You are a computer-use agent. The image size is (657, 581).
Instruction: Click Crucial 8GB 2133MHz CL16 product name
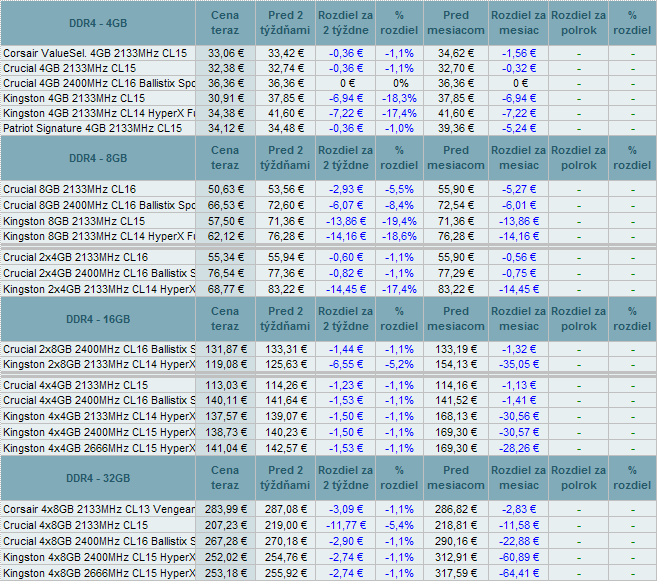click(x=70, y=189)
